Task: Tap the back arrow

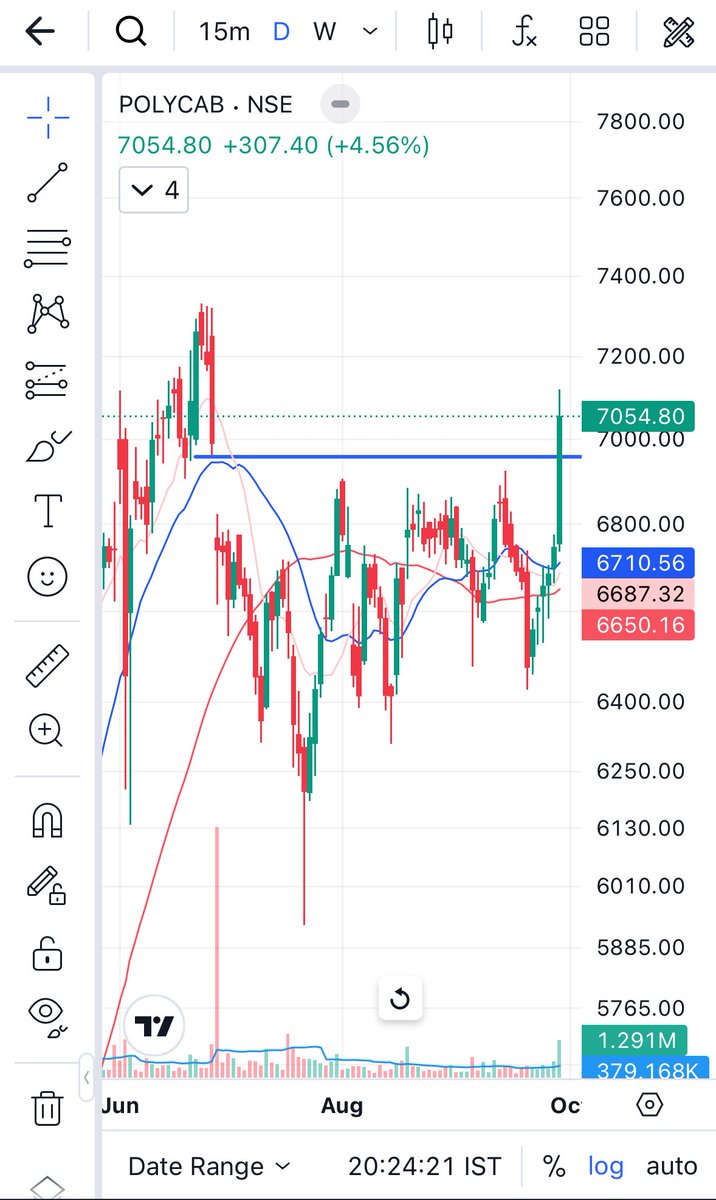Action: click(40, 32)
